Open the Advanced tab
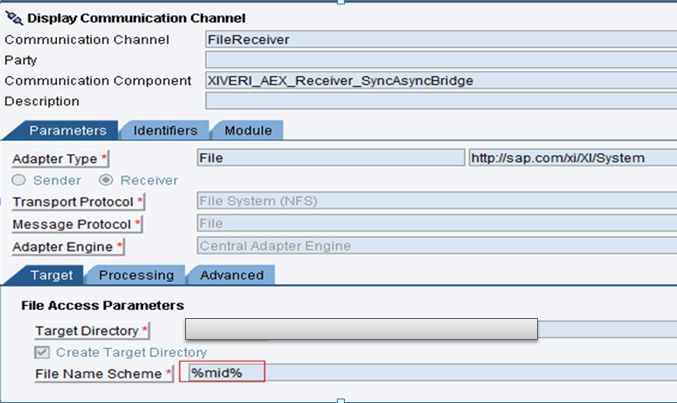Image resolution: width=677 pixels, height=403 pixels. point(231,275)
